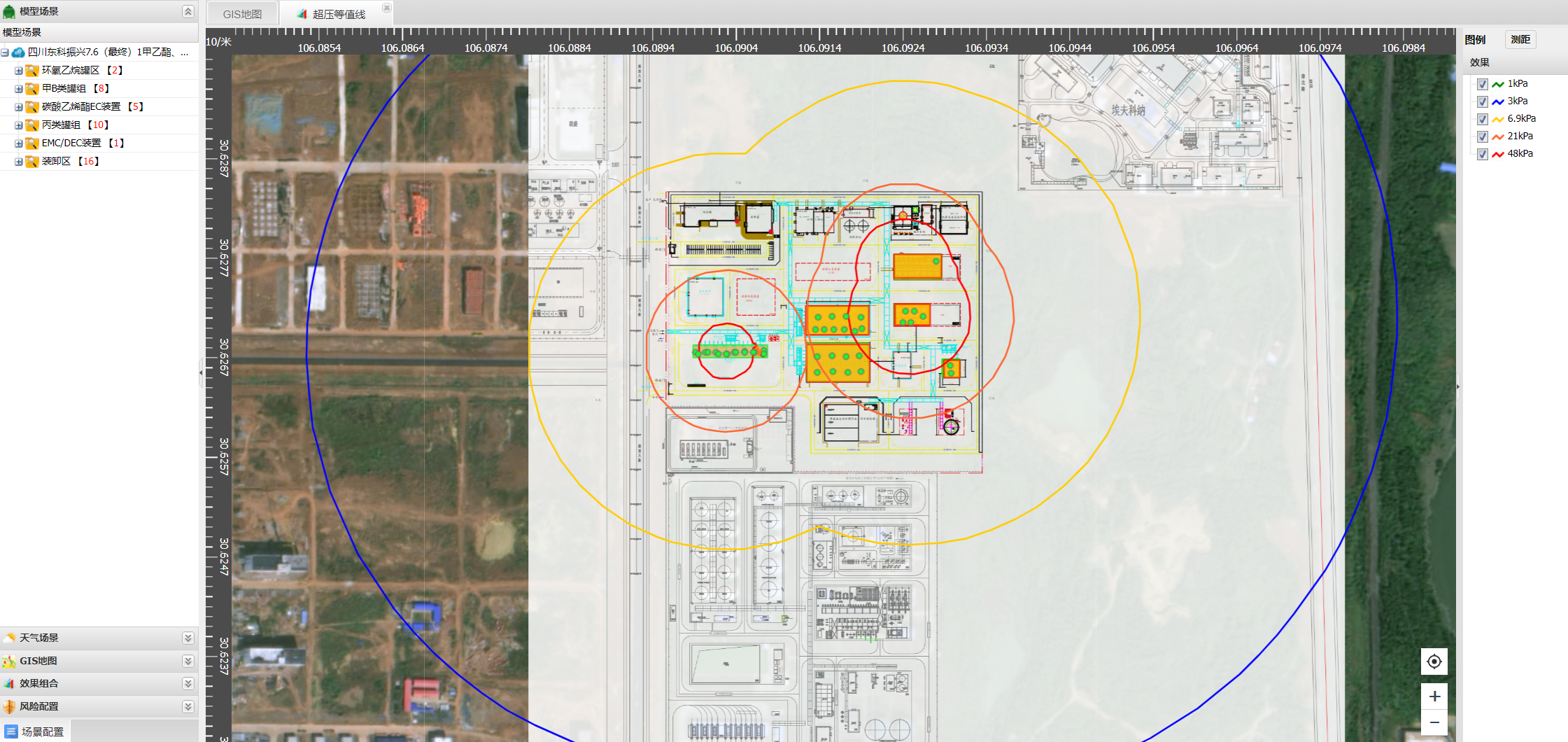
Task: Click the 风险配置 shield icon
Action: tap(9, 706)
